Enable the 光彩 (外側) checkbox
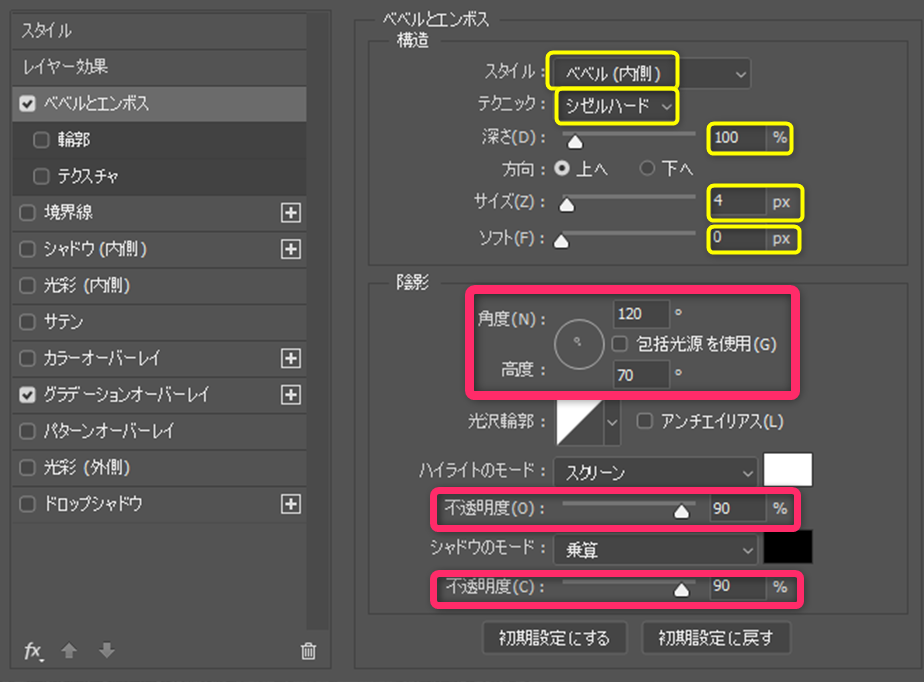Screen dimensions: 924x682 [27, 468]
